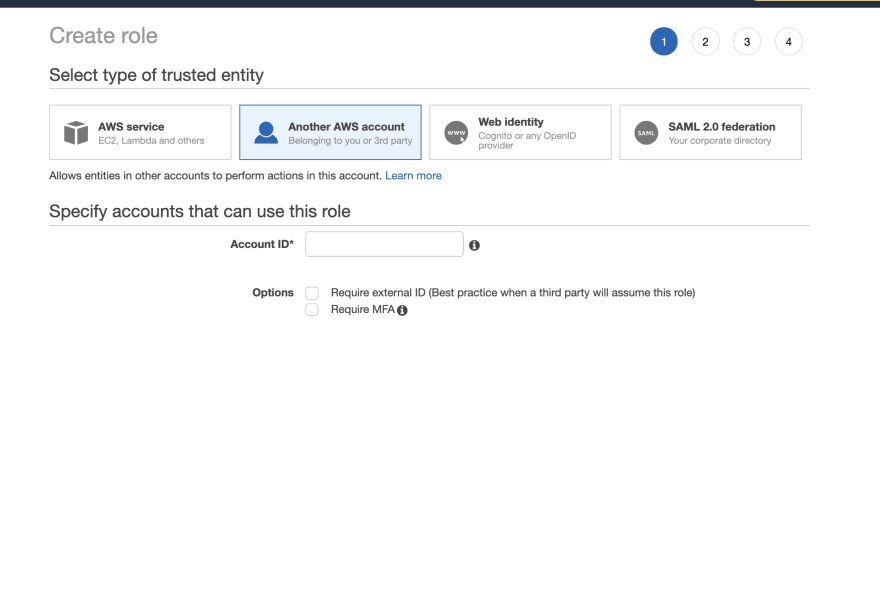Click the info icon next to Require MFA
This screenshot has width=880, height=612.
tap(402, 310)
